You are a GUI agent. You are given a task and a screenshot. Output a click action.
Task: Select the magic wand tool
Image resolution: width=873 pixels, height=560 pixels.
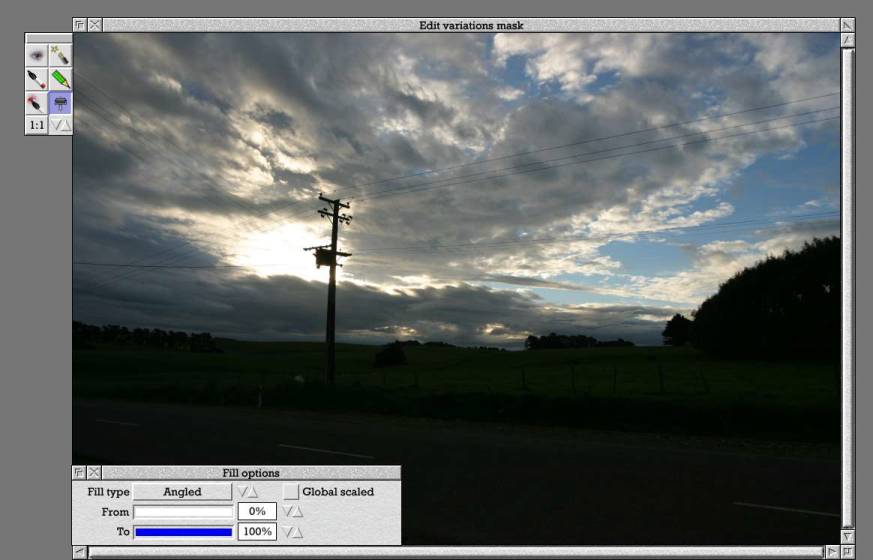coord(60,56)
